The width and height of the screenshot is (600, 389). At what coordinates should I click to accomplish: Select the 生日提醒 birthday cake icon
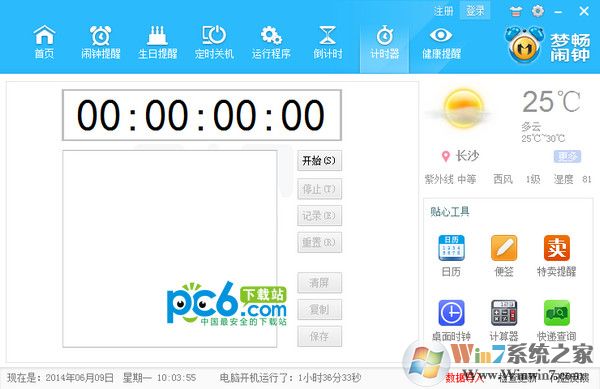(x=157, y=42)
